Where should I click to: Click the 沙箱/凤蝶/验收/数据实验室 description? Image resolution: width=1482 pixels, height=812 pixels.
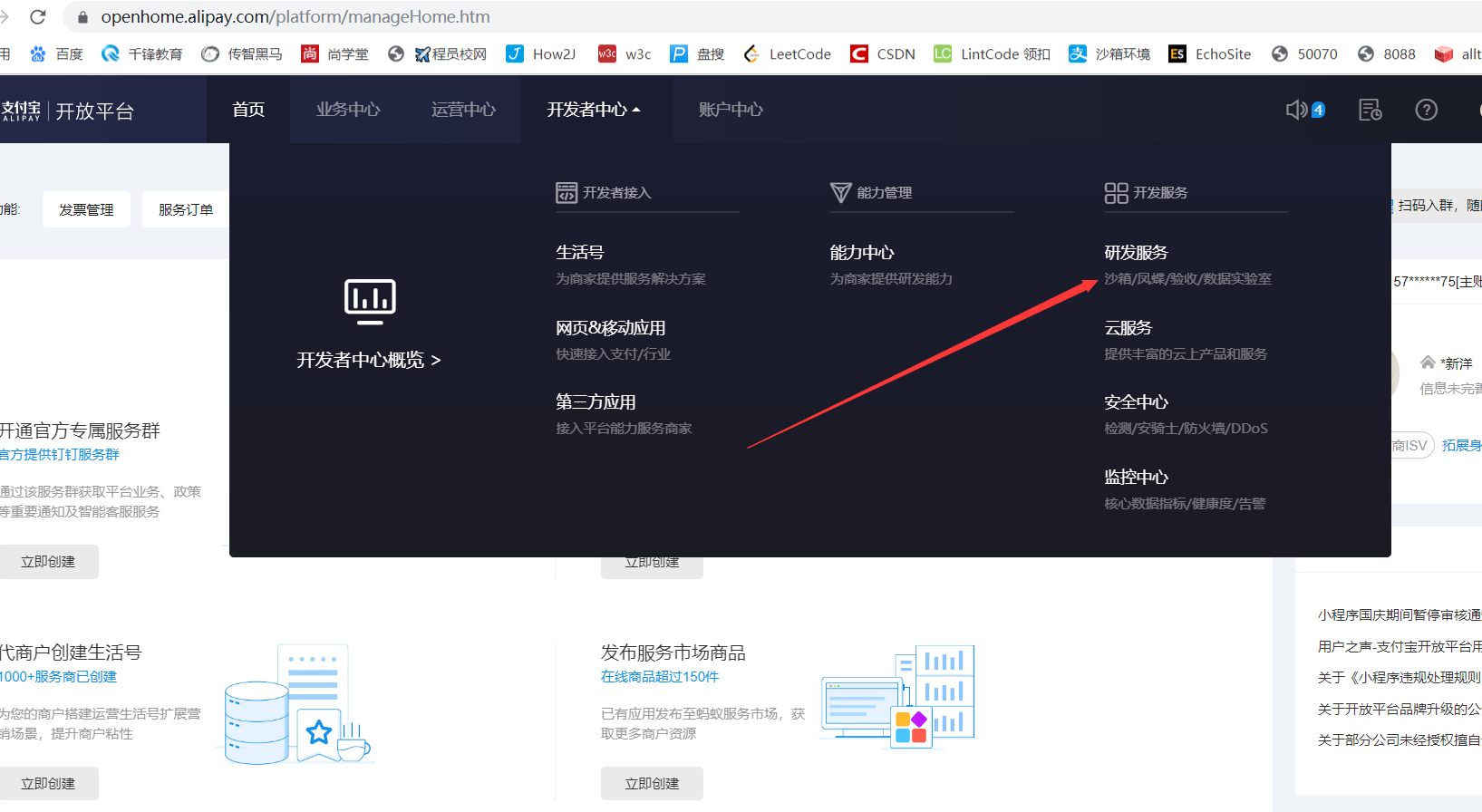(x=1187, y=279)
